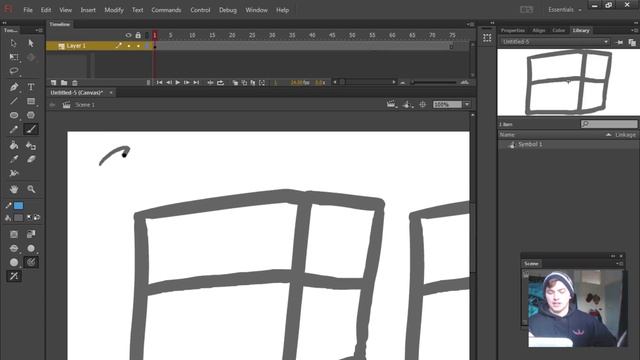Lock all layers padlock icon
This screenshot has height=360, width=640.
click(138, 36)
